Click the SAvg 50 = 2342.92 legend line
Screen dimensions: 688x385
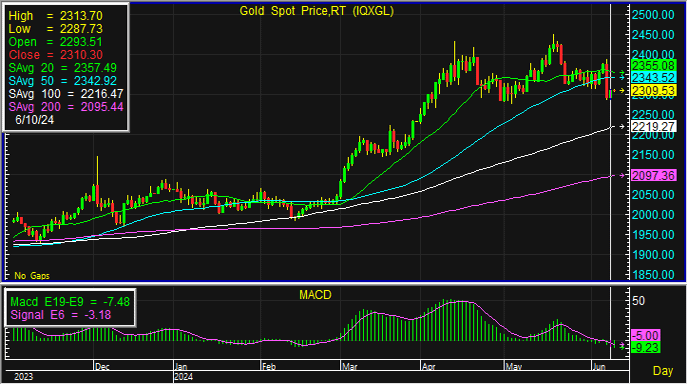pos(62,81)
